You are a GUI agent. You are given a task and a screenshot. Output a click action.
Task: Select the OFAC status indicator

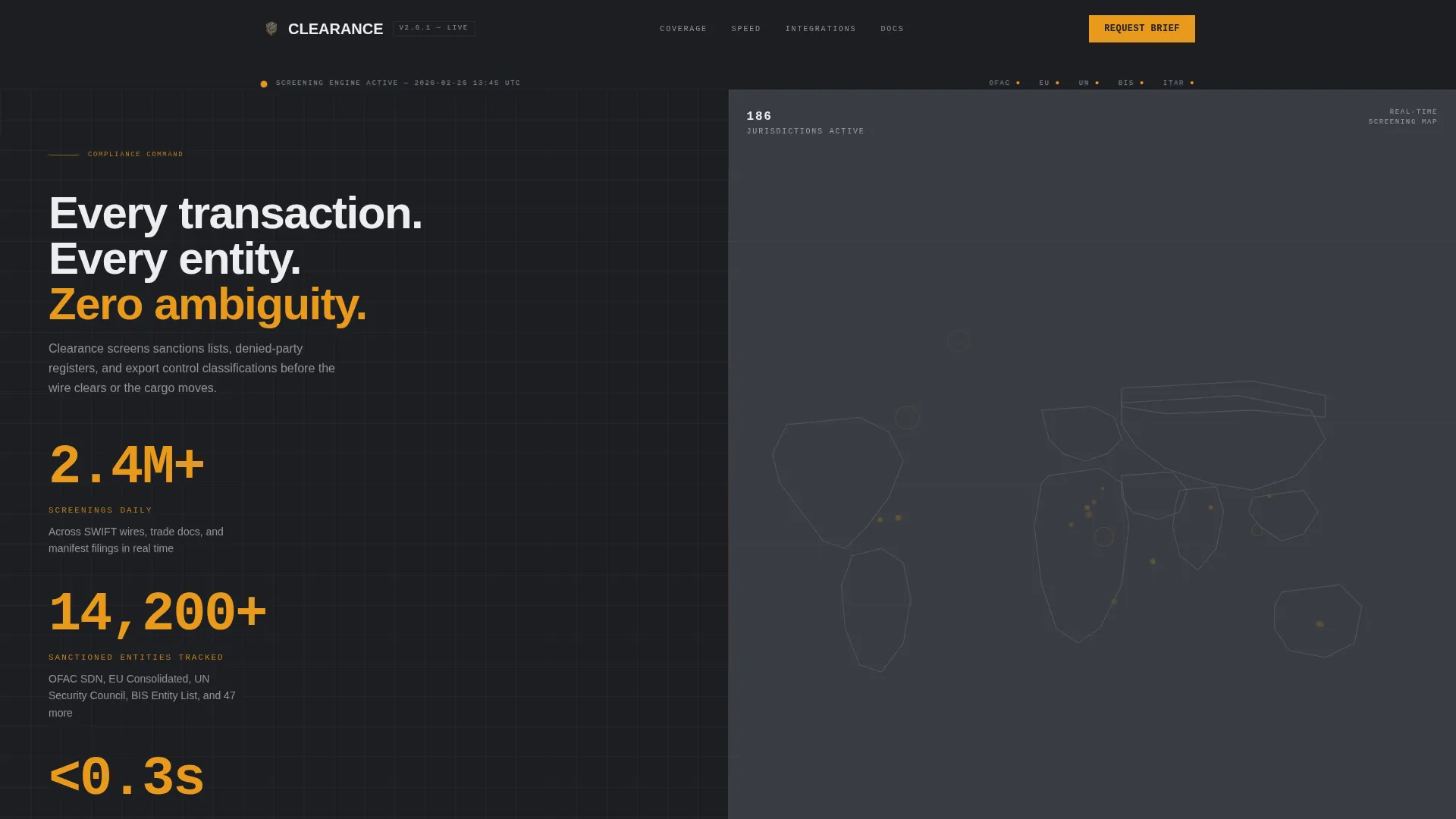pyautogui.click(x=1004, y=83)
